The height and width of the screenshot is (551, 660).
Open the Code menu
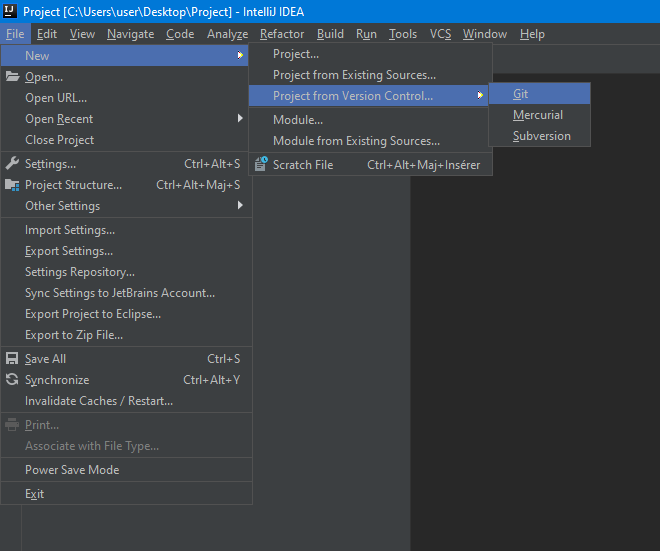[180, 34]
